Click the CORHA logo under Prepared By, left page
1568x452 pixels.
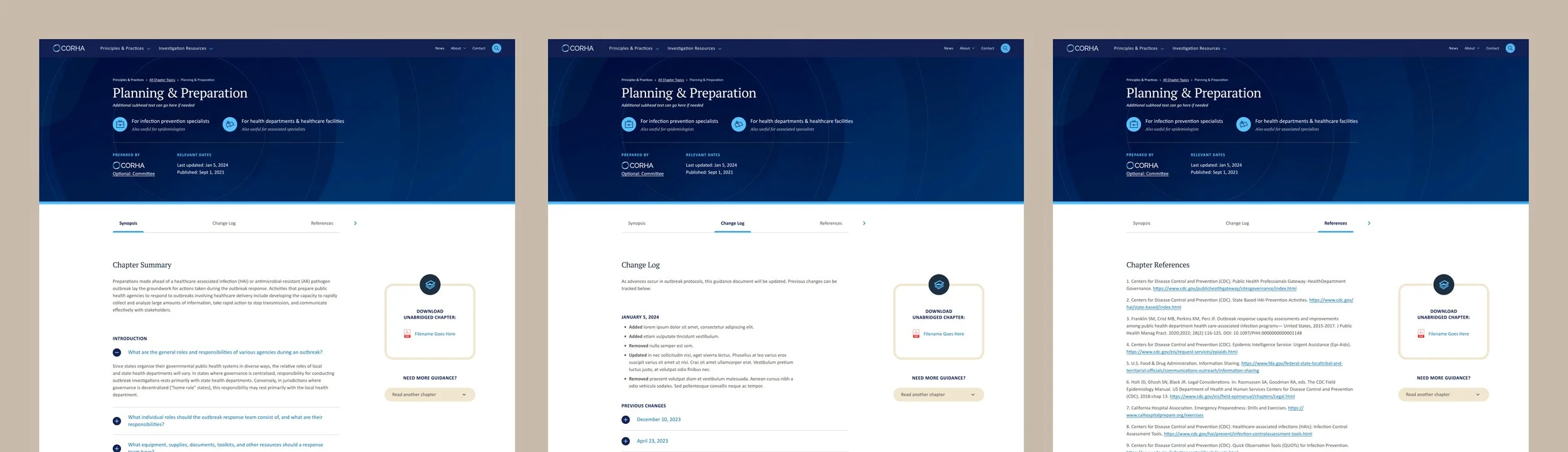pos(129,166)
